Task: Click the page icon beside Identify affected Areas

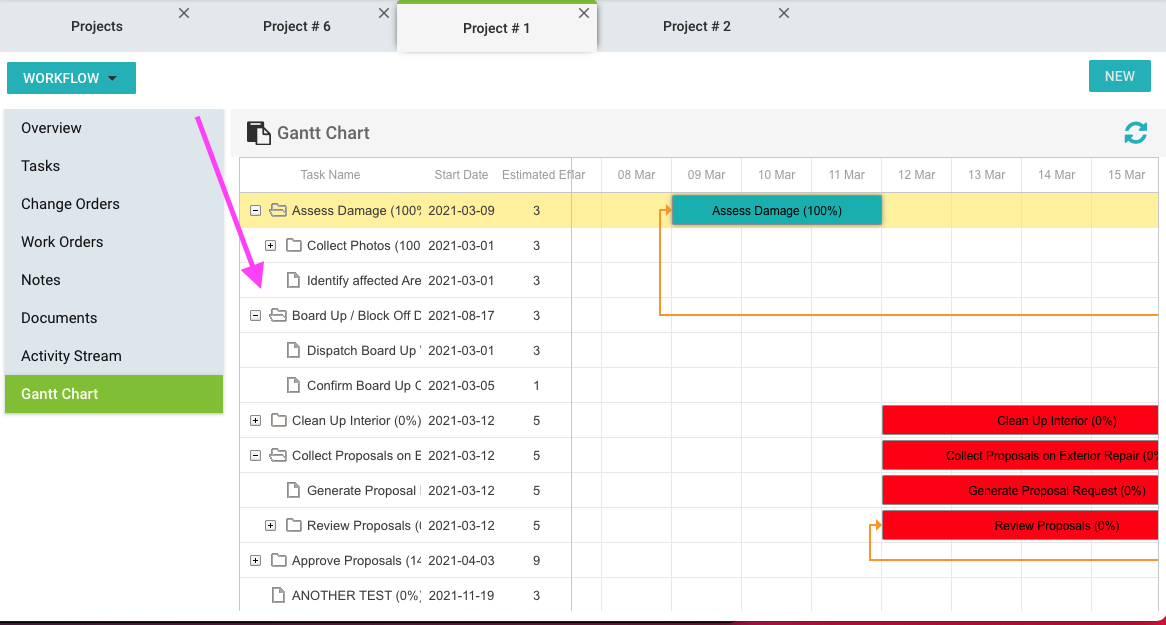Action: 291,280
